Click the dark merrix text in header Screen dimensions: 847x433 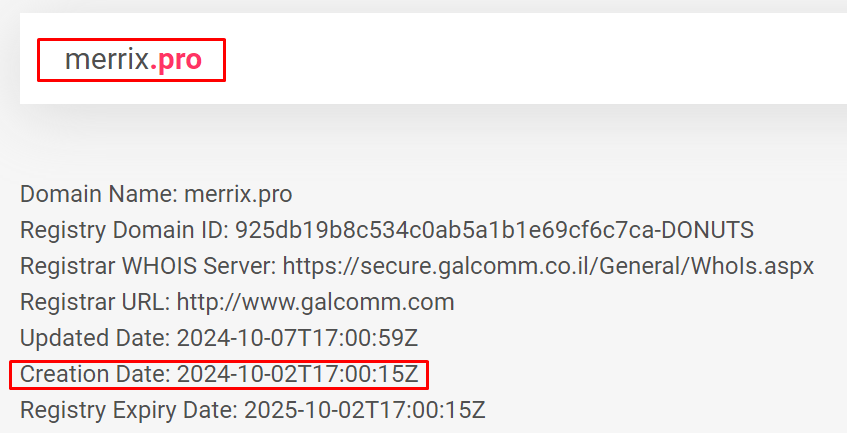tap(106, 60)
